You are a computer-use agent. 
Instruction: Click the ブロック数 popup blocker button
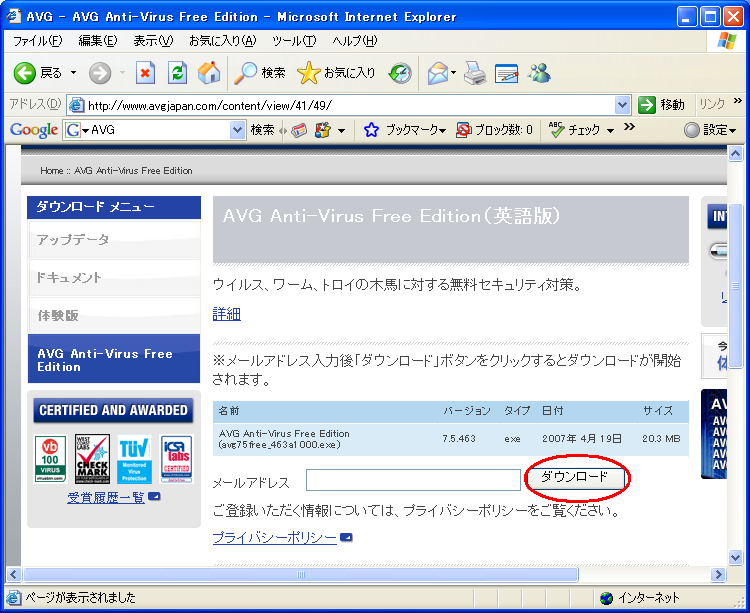495,130
